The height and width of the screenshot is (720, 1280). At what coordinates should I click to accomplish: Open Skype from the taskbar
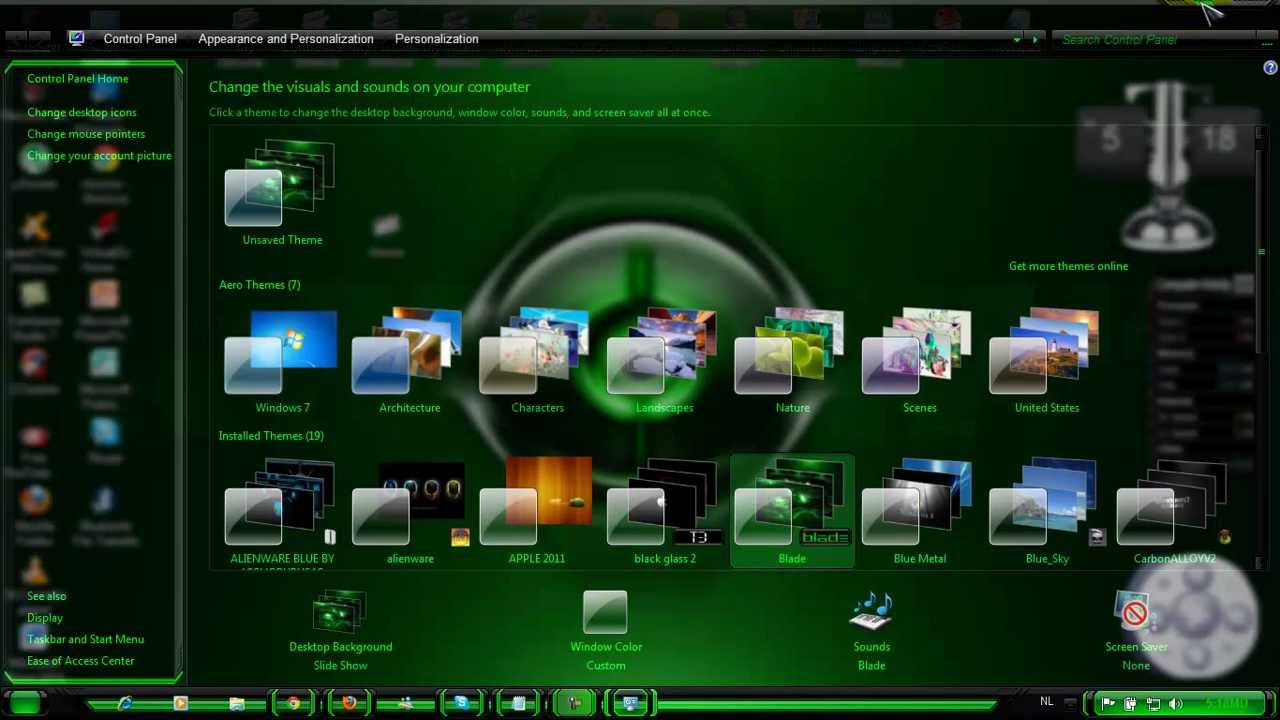click(x=461, y=704)
